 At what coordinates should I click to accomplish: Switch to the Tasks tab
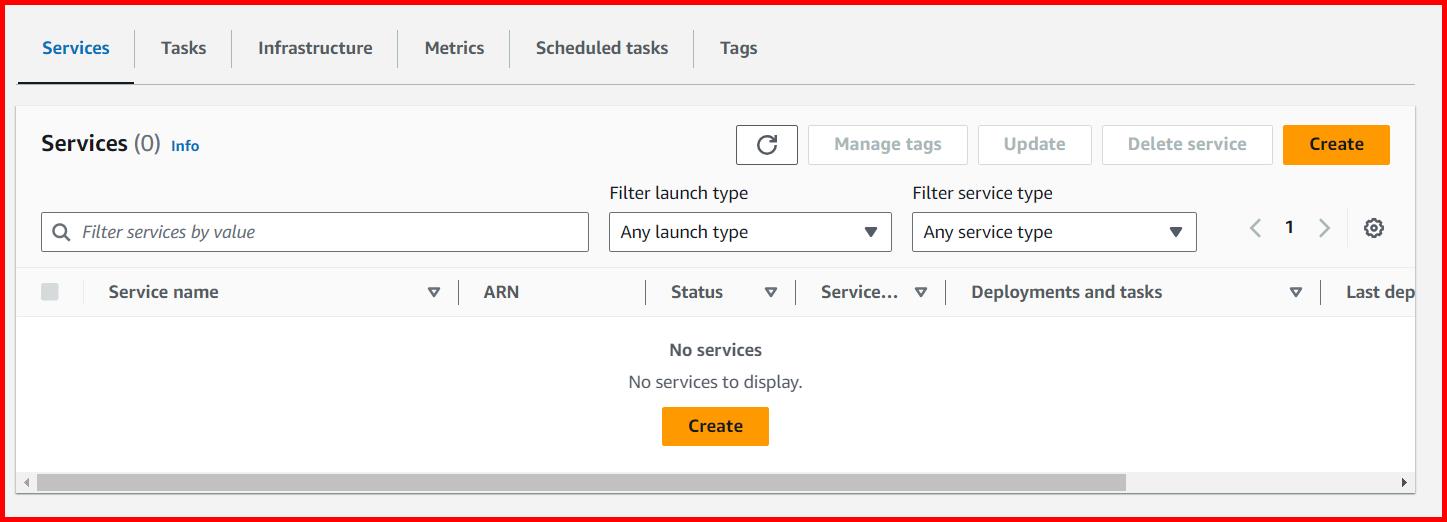pos(183,48)
